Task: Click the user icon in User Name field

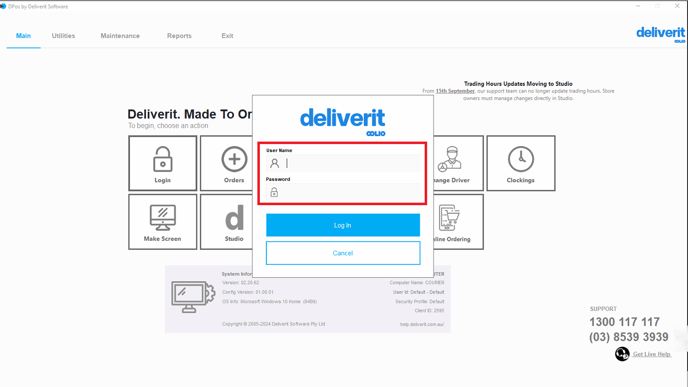Action: pyautogui.click(x=274, y=163)
